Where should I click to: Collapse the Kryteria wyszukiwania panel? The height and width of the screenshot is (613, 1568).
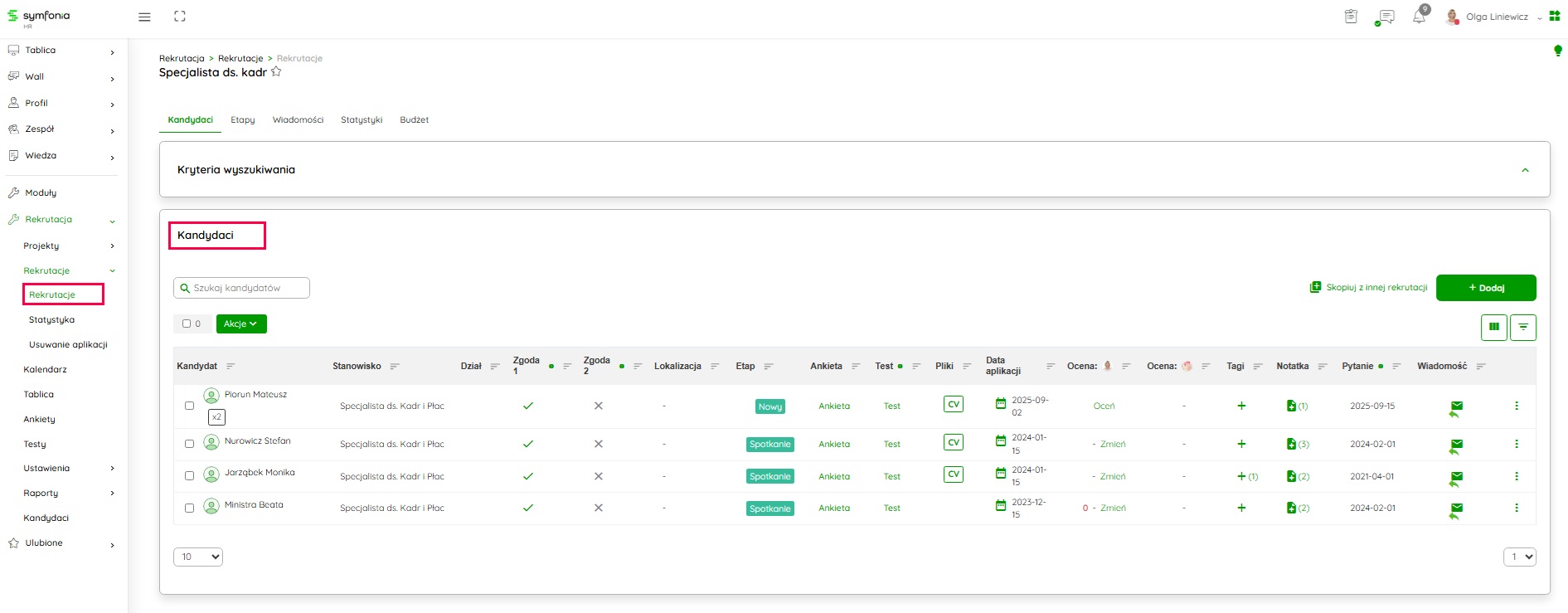click(1524, 170)
